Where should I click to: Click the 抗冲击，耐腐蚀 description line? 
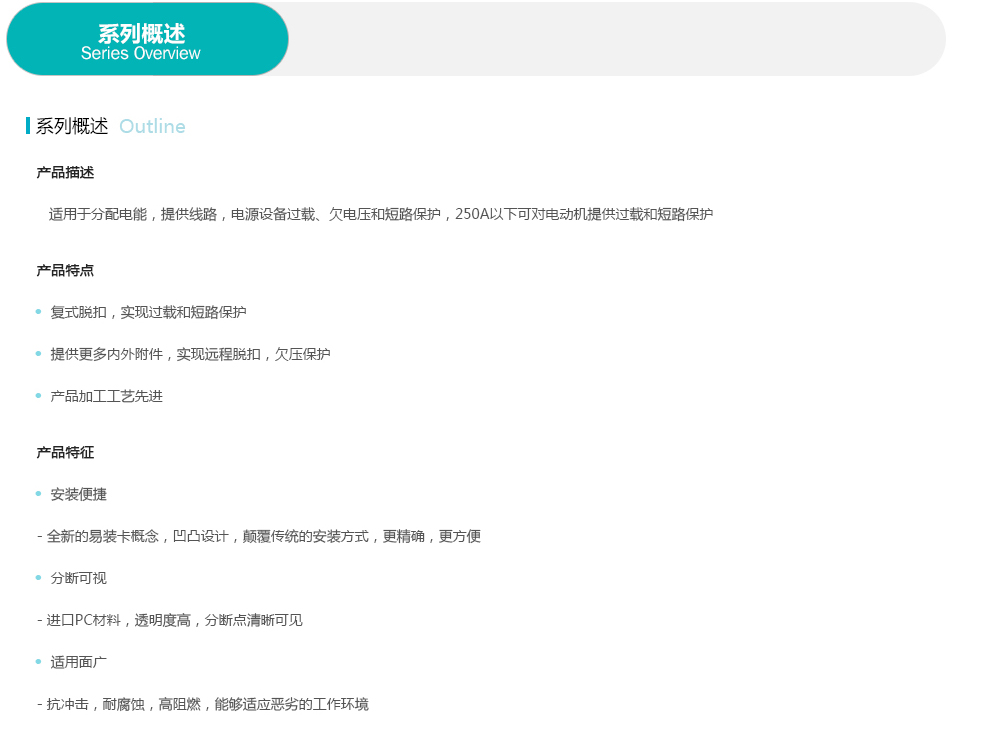point(203,704)
